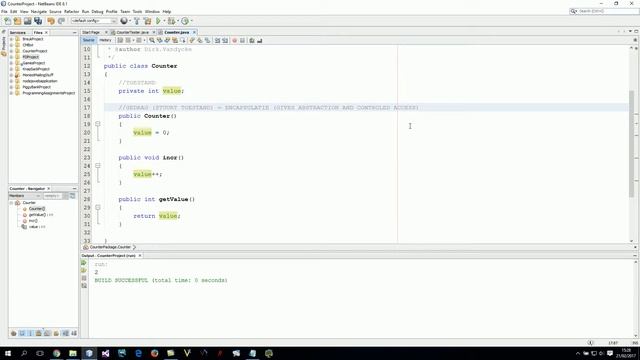Run the project with the green play icon
This screenshot has width=640, height=360.
[x=158, y=21]
